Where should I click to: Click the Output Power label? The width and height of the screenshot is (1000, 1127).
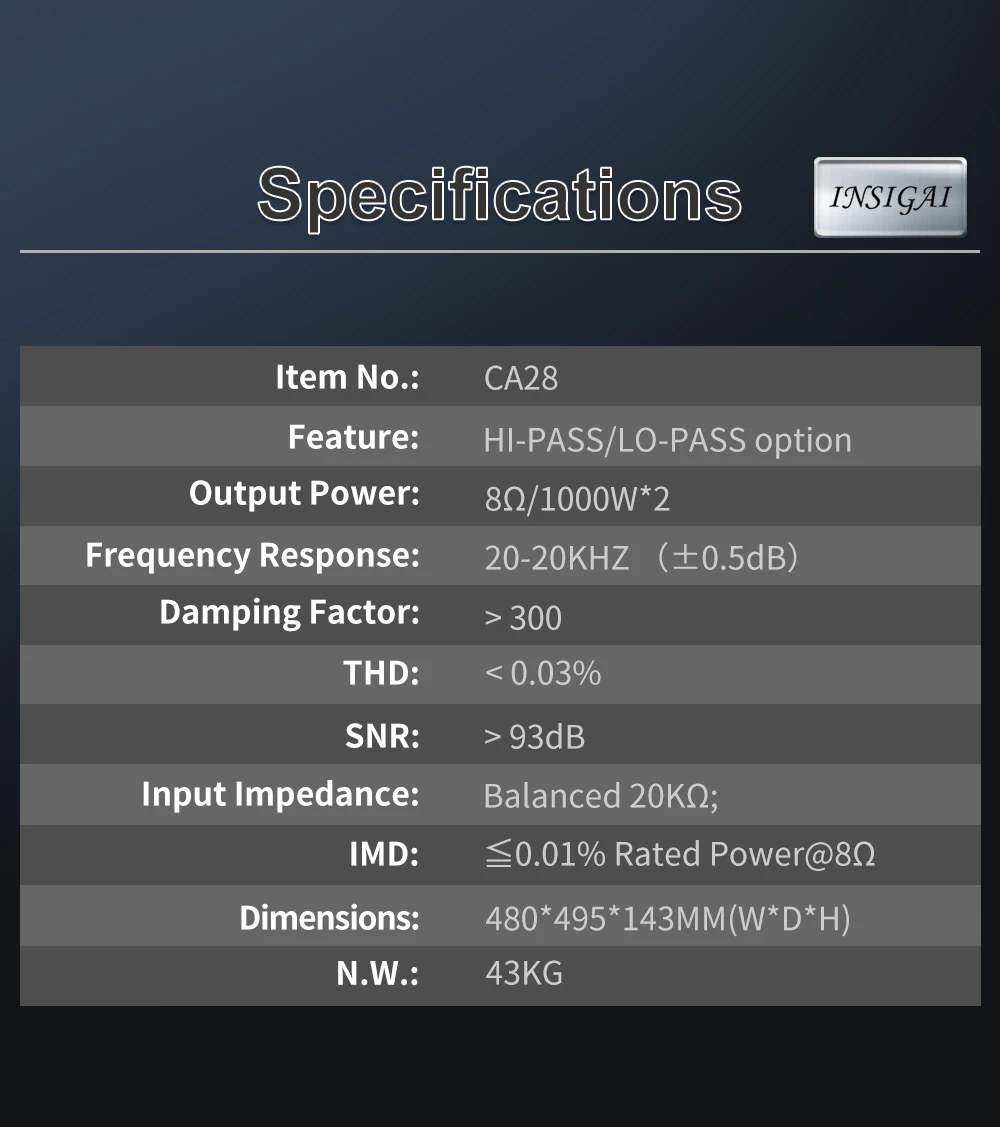point(304,494)
